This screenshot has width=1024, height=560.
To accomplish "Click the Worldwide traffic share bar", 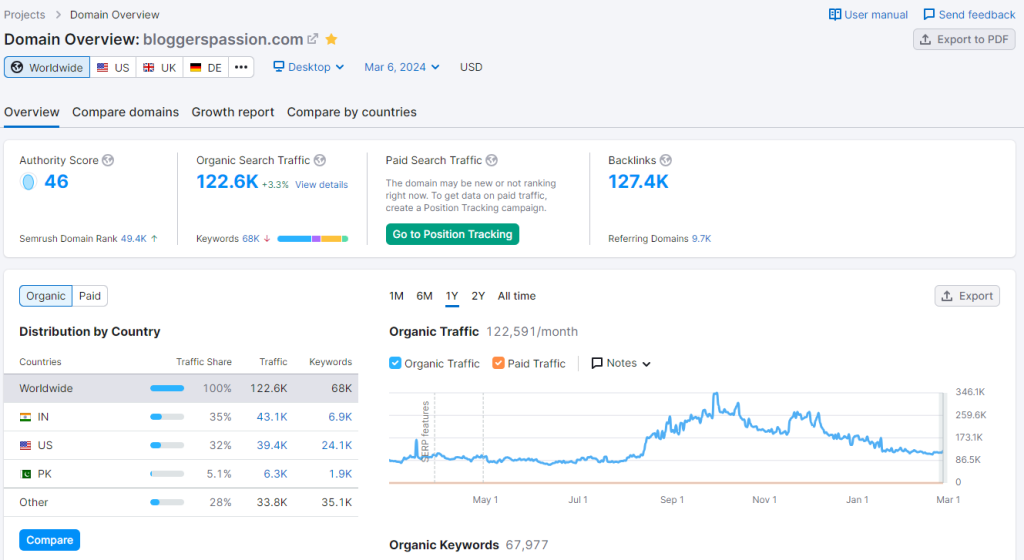I will [167, 388].
